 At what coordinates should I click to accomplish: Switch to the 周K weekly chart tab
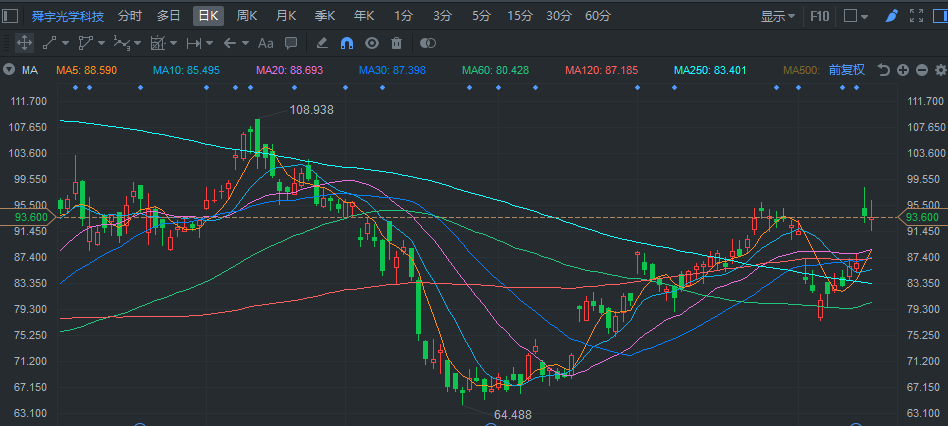tap(246, 16)
